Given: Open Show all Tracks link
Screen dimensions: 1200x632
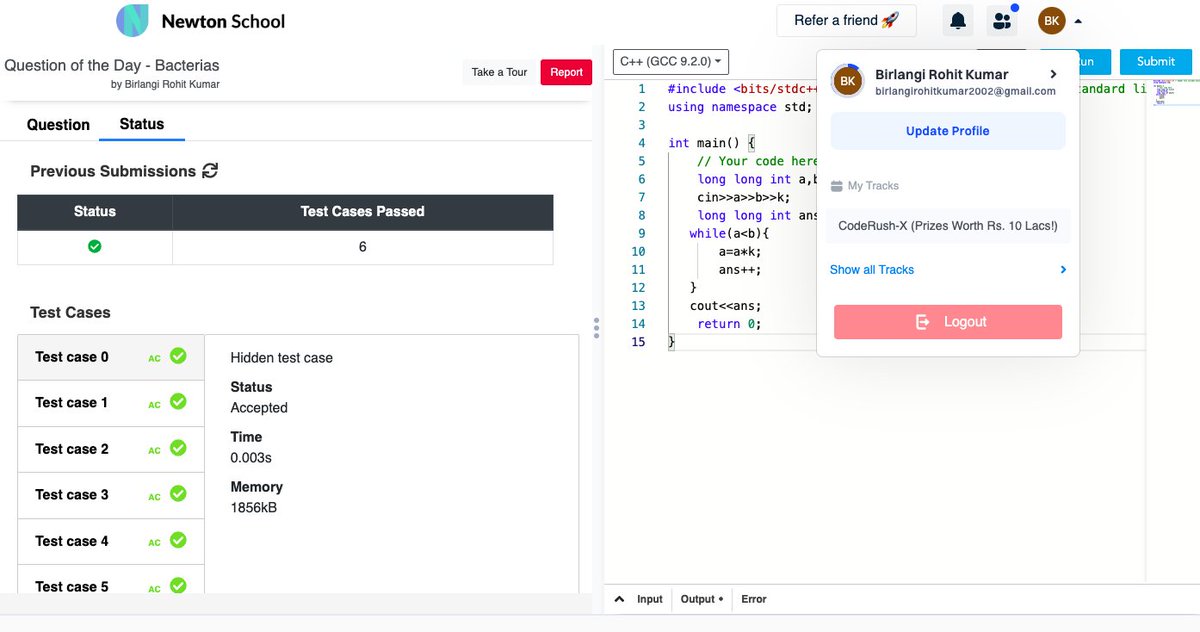Looking at the screenshot, I should tap(872, 270).
